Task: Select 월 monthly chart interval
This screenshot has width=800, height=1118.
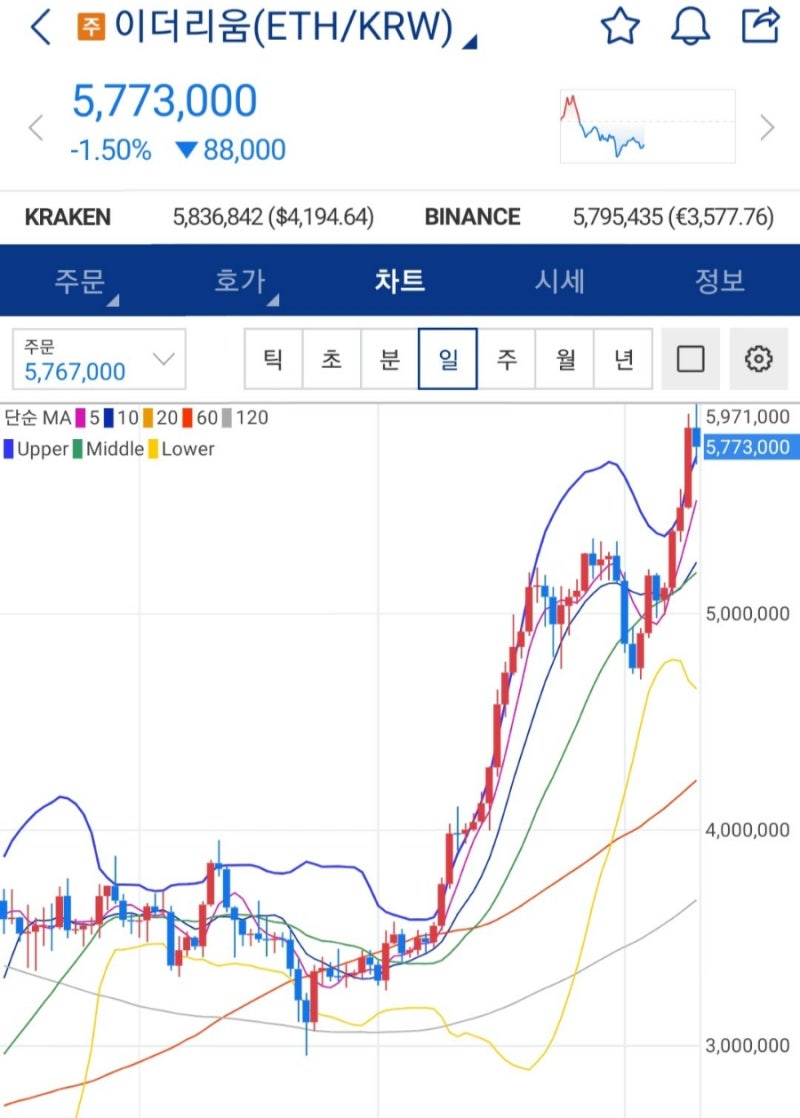Action: point(565,359)
